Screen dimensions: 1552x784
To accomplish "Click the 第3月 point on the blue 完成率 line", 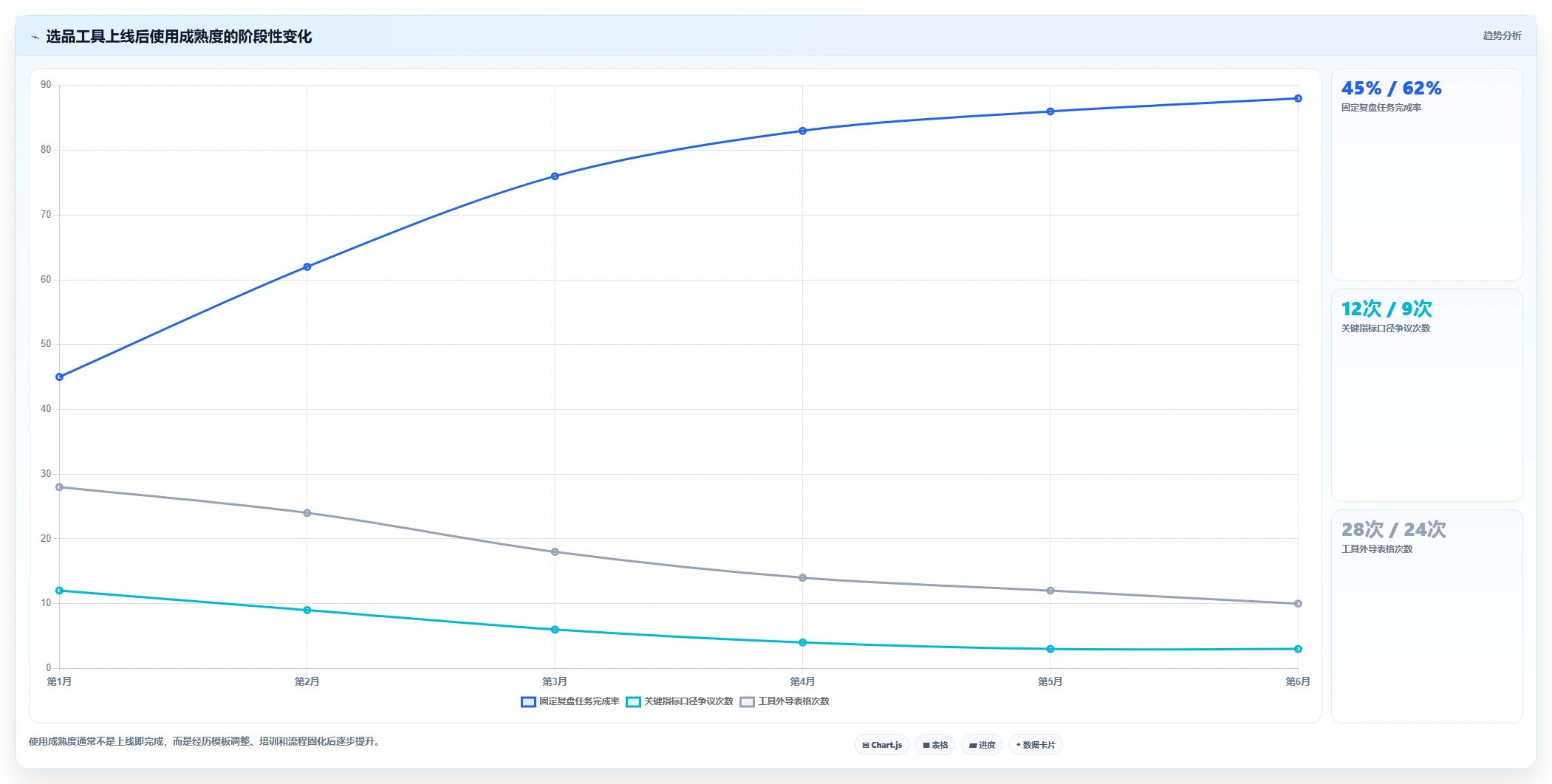I will click(x=555, y=176).
